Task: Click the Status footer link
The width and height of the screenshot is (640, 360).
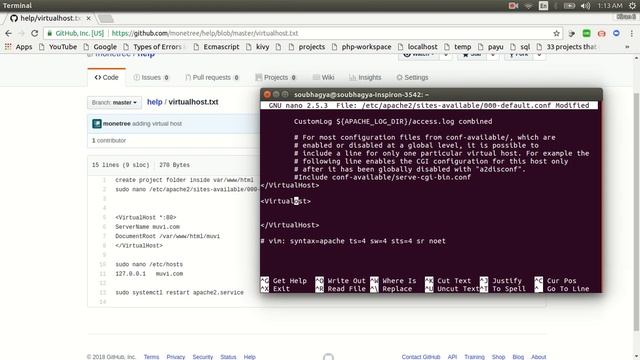Action: coord(228,357)
